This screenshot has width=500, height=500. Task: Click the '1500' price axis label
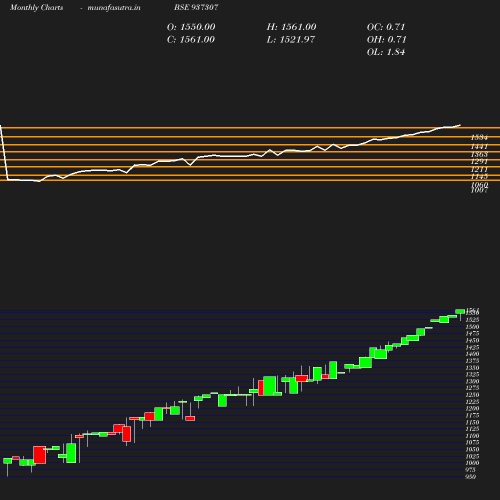(x=472, y=327)
